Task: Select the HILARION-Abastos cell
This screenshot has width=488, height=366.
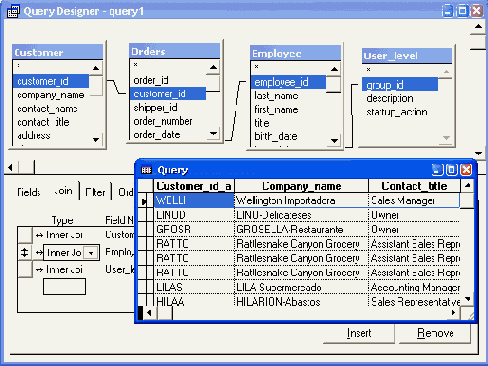Action: click(x=301, y=301)
